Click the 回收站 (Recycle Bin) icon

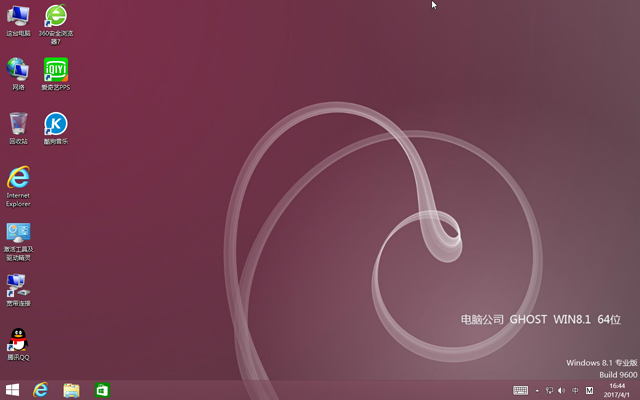click(18, 123)
